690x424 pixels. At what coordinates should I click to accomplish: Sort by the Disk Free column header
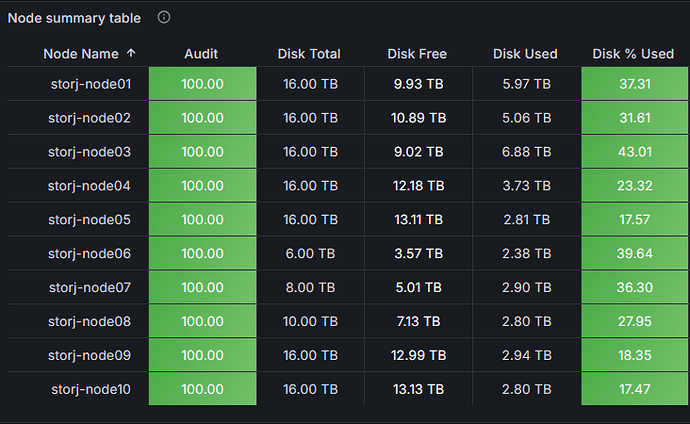tap(417, 54)
